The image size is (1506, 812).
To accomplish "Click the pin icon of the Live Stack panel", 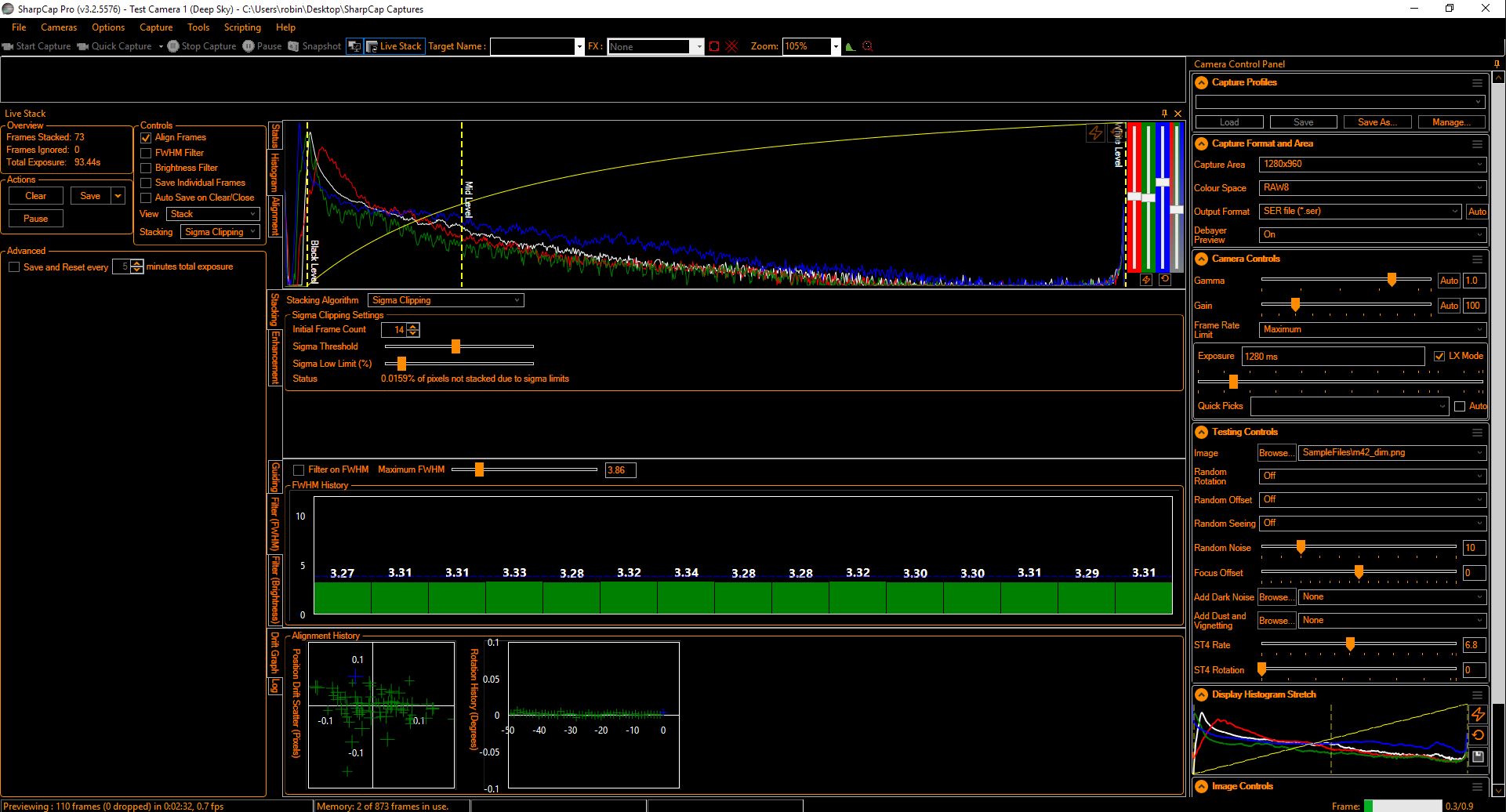I will 1164,114.
